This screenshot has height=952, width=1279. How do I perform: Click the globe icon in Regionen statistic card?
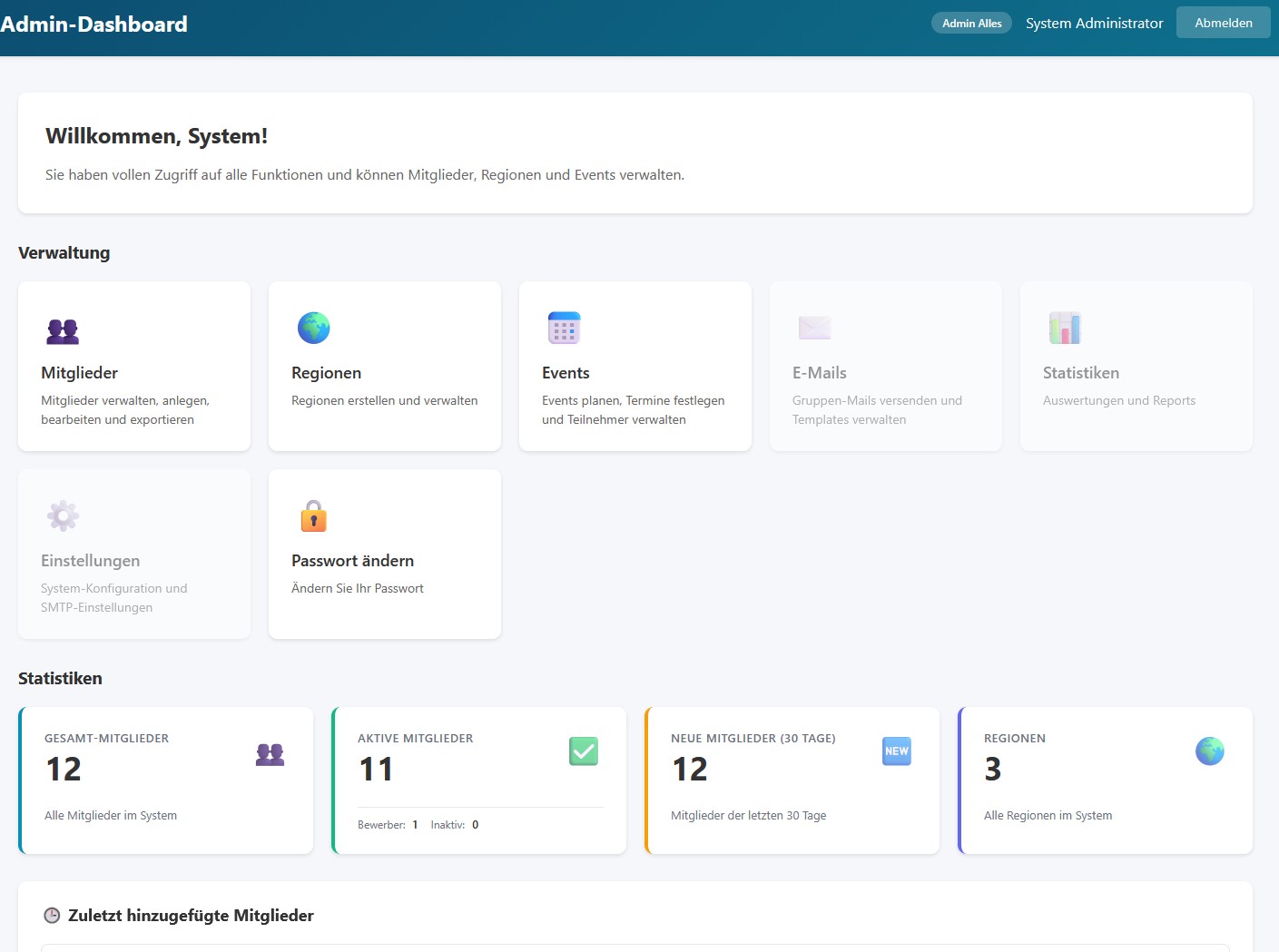click(x=1210, y=751)
